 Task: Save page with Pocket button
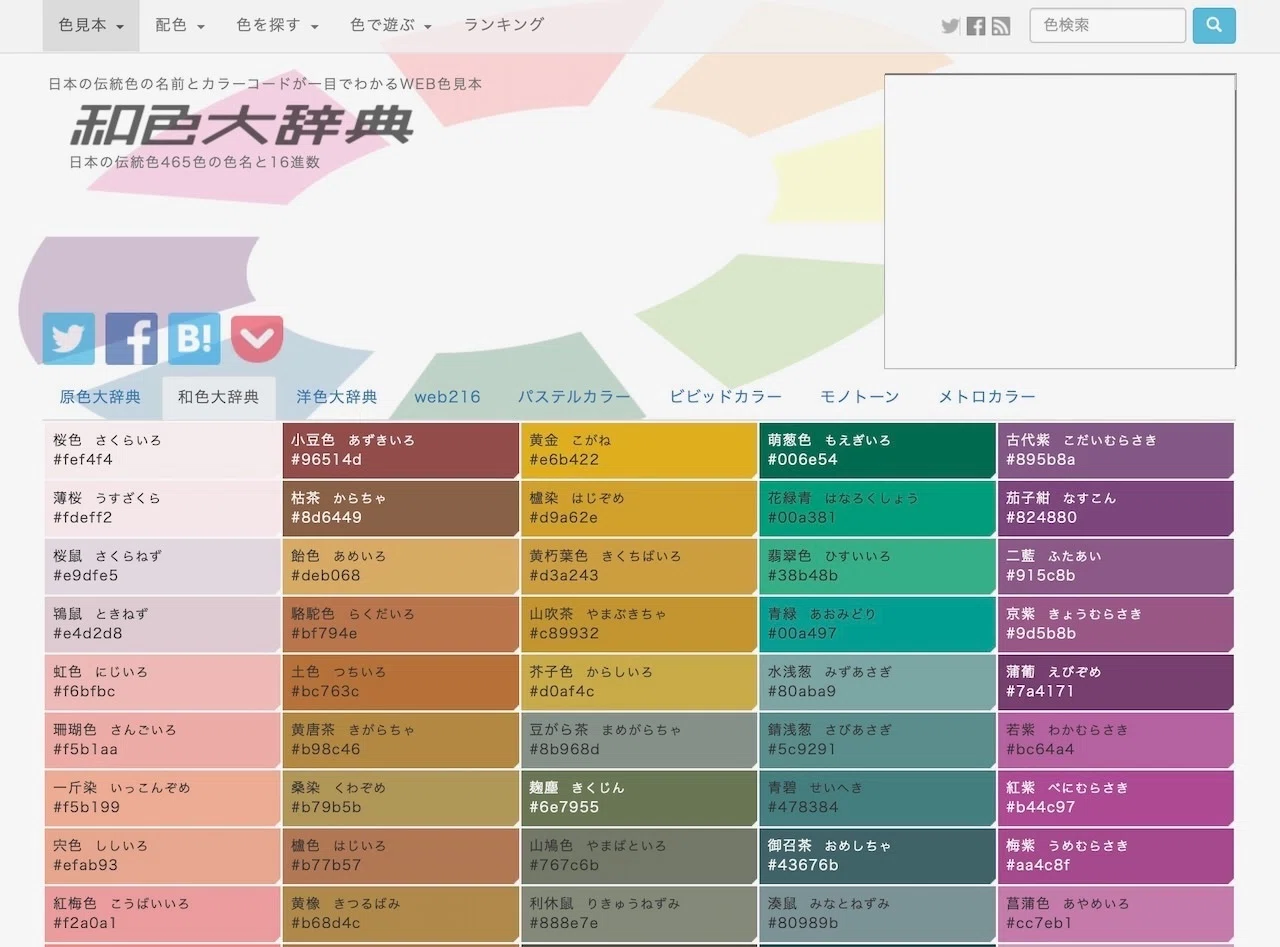pos(257,339)
